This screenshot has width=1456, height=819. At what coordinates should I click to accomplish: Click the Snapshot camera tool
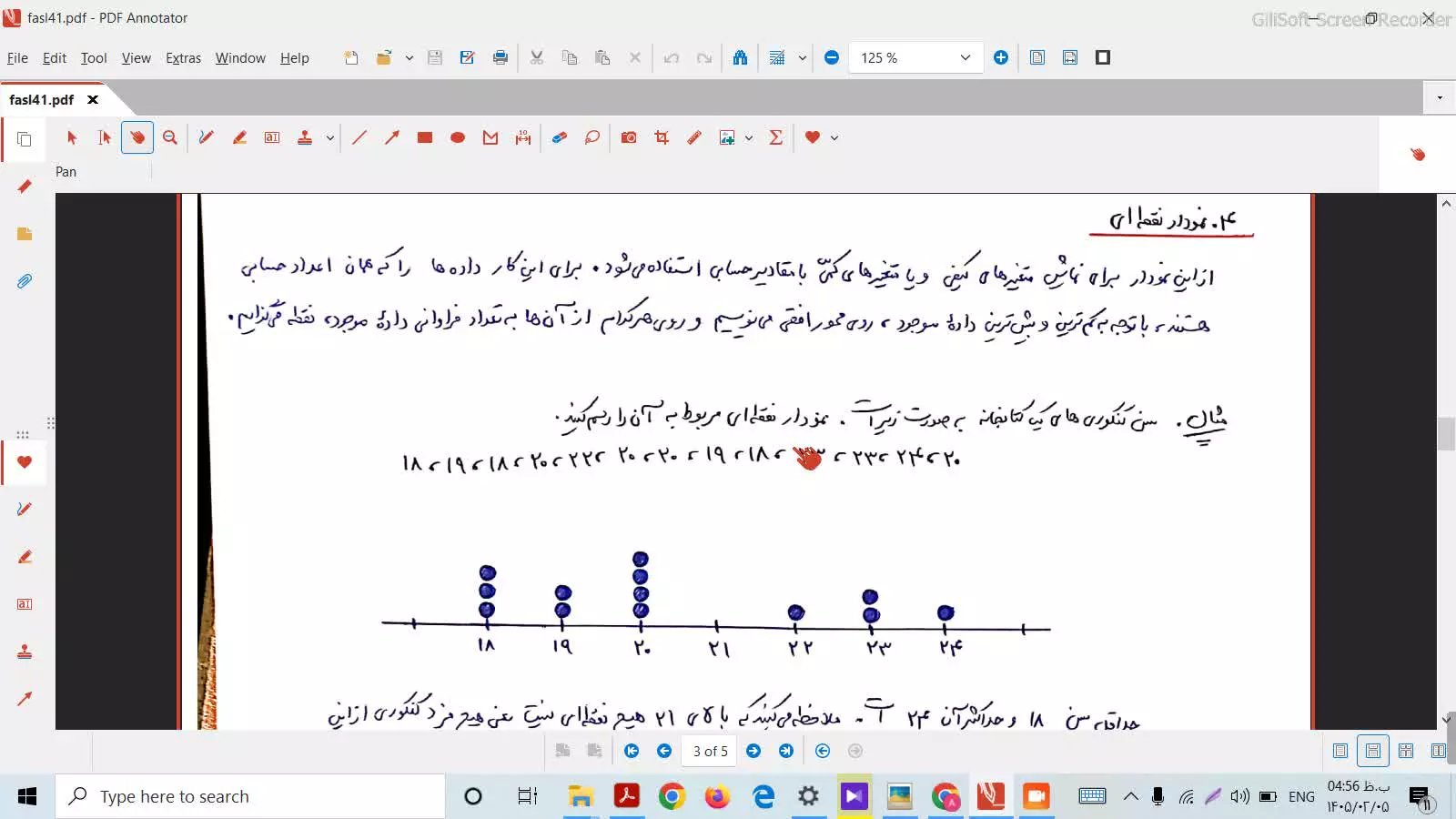click(x=629, y=137)
